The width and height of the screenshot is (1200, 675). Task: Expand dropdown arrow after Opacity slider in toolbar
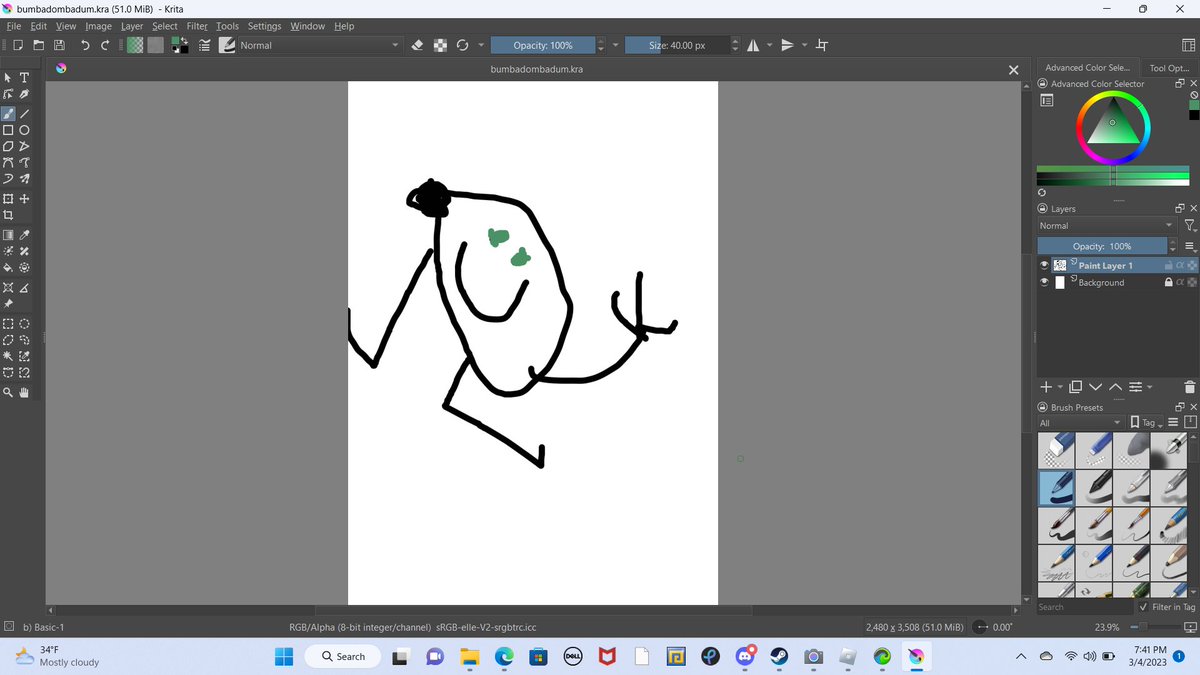tap(616, 45)
